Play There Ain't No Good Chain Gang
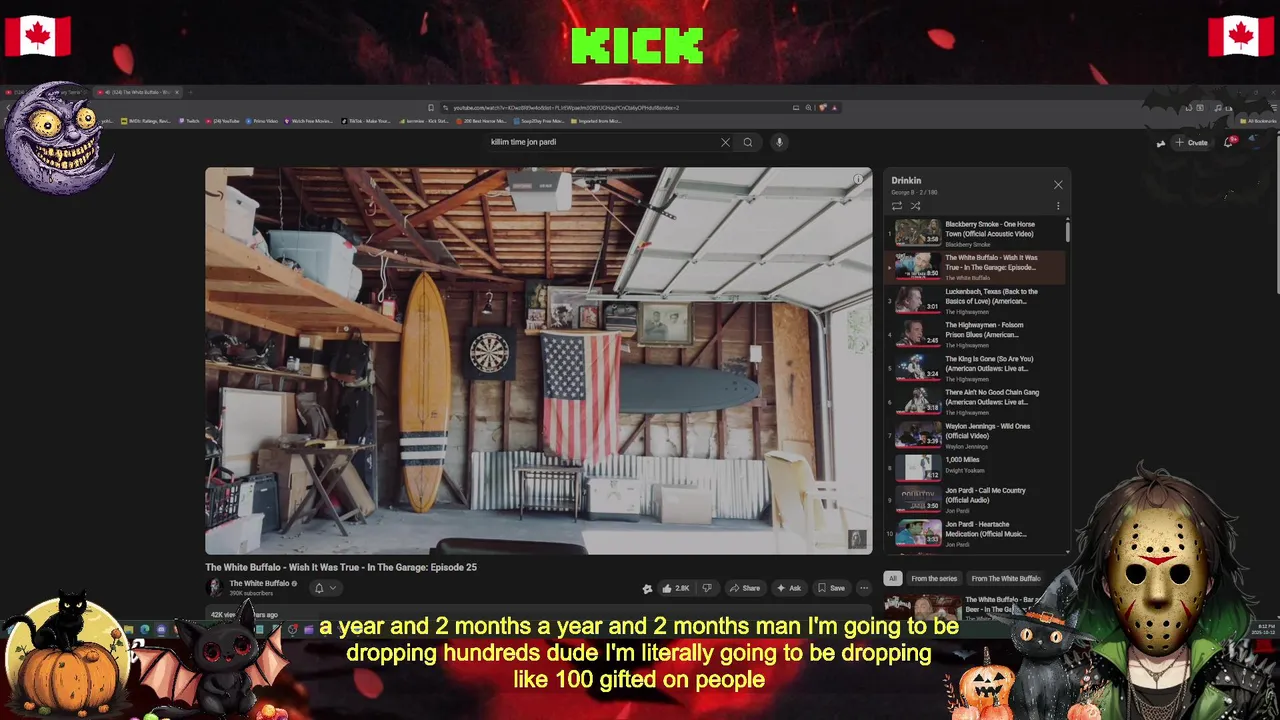 [x=977, y=401]
